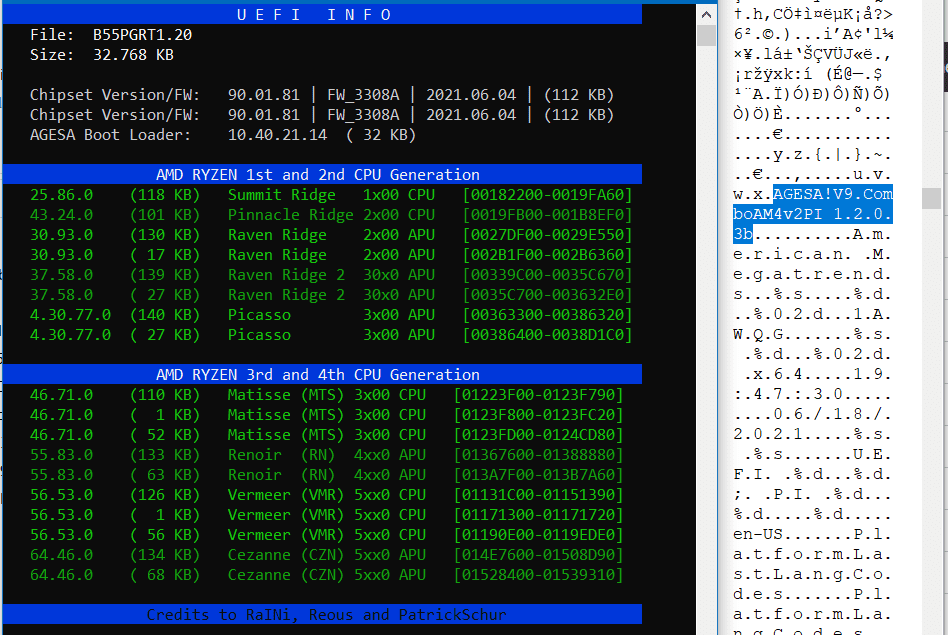
Task: Click the 'AMD RYZEN 3rd and 4th CPU Generation' header
Action: coord(322,374)
